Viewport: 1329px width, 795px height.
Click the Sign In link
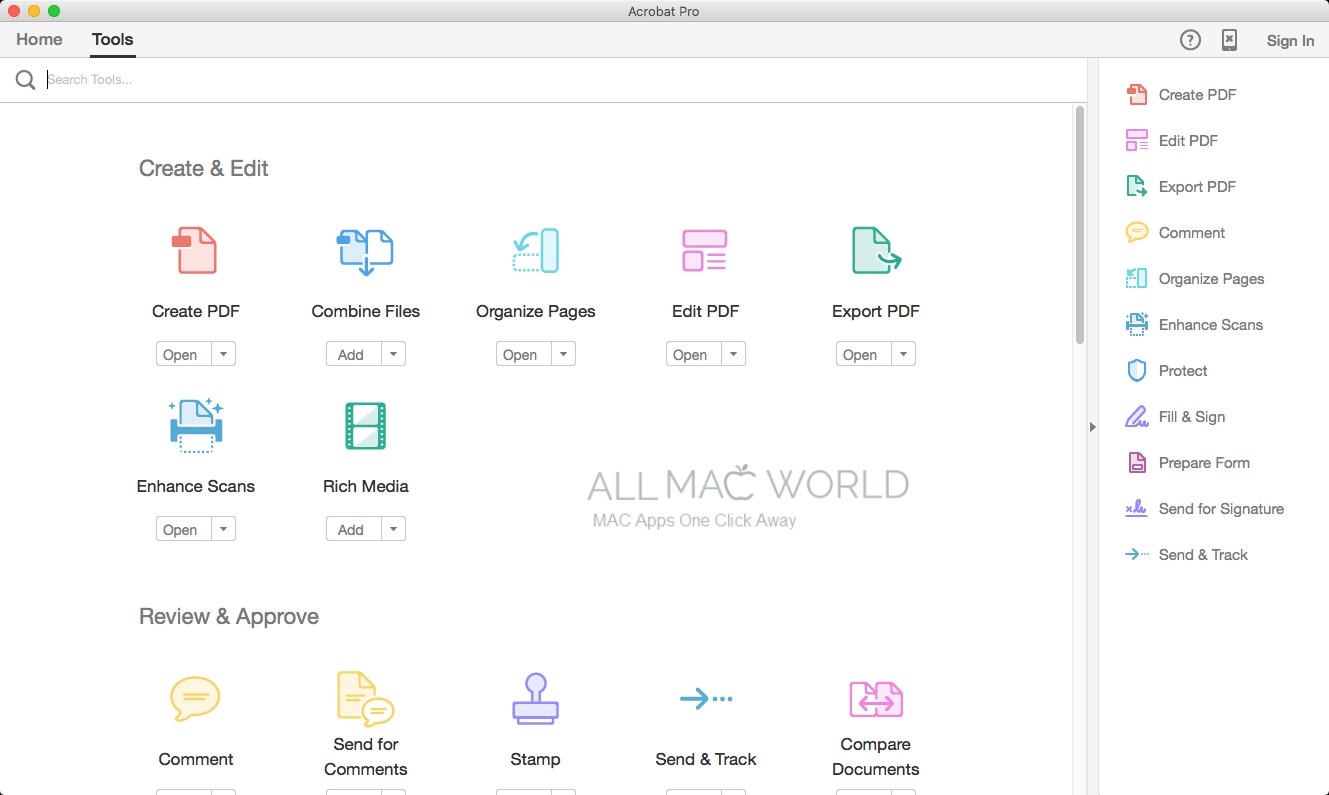click(1290, 41)
